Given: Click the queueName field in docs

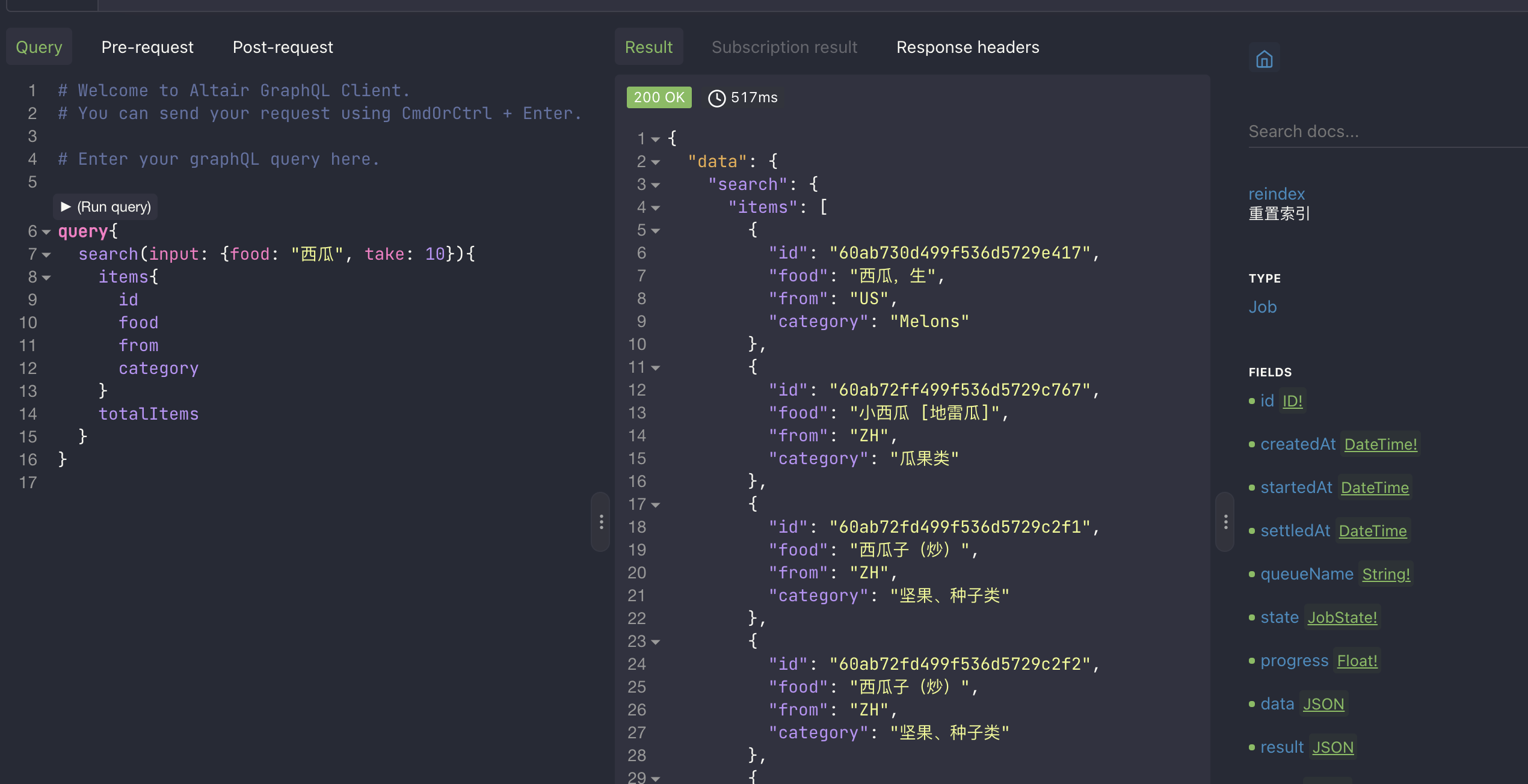Looking at the screenshot, I should pyautogui.click(x=1307, y=574).
